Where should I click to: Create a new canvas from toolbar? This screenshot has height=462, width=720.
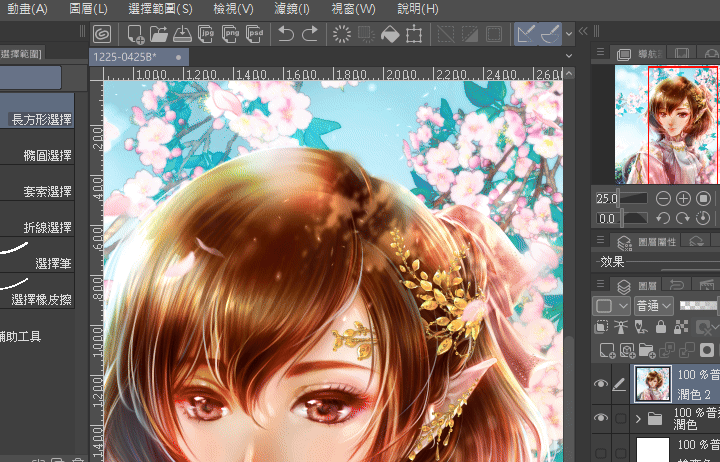click(x=135, y=34)
